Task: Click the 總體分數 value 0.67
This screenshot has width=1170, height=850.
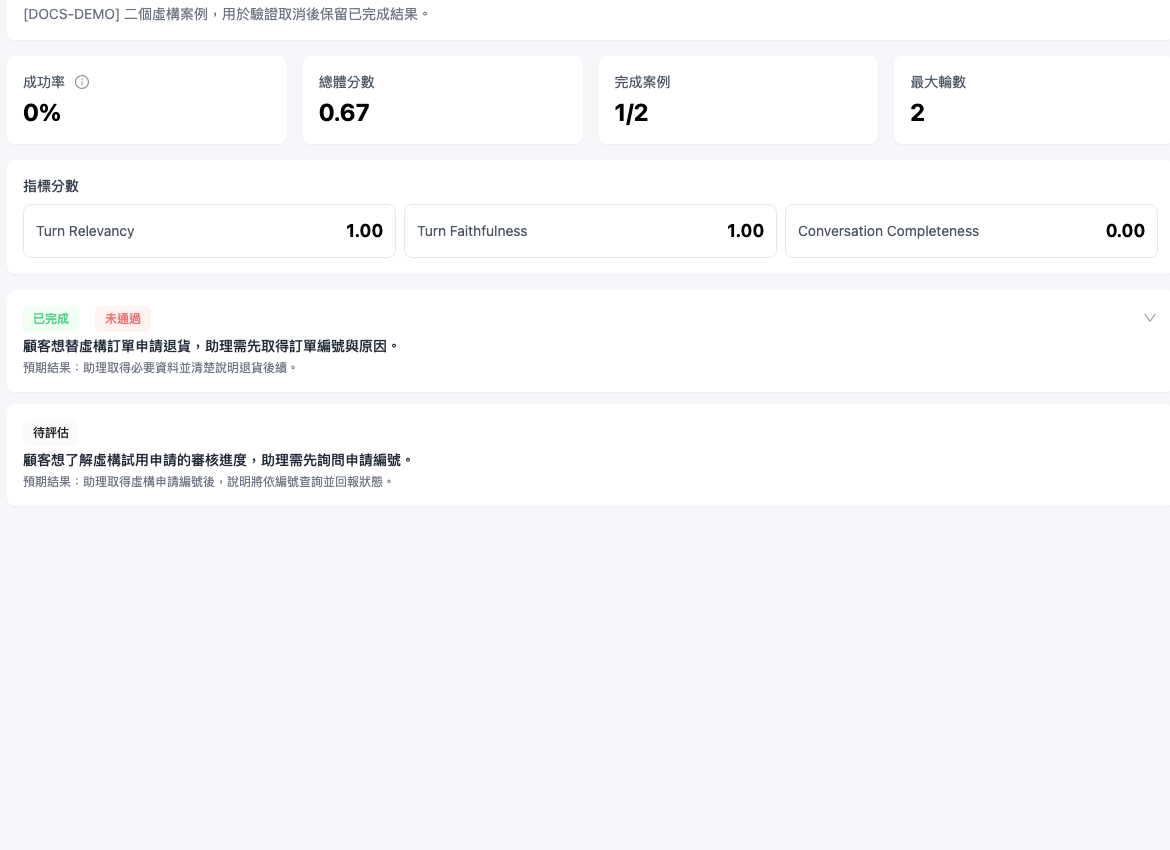Action: point(344,113)
